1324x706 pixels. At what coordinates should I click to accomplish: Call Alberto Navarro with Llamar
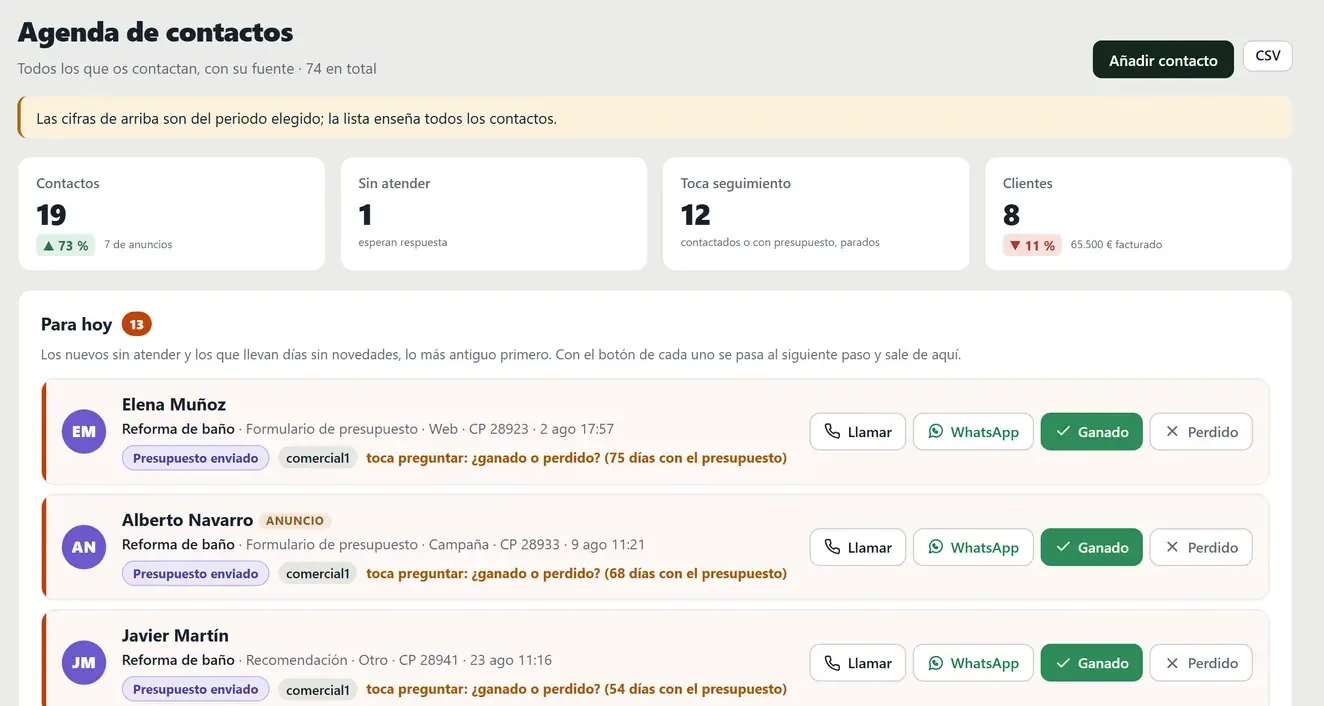858,547
